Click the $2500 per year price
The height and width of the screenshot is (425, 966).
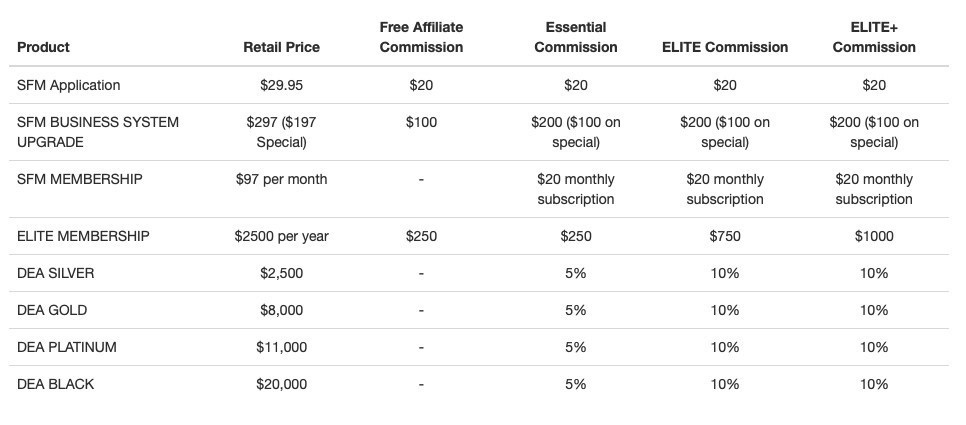point(282,236)
